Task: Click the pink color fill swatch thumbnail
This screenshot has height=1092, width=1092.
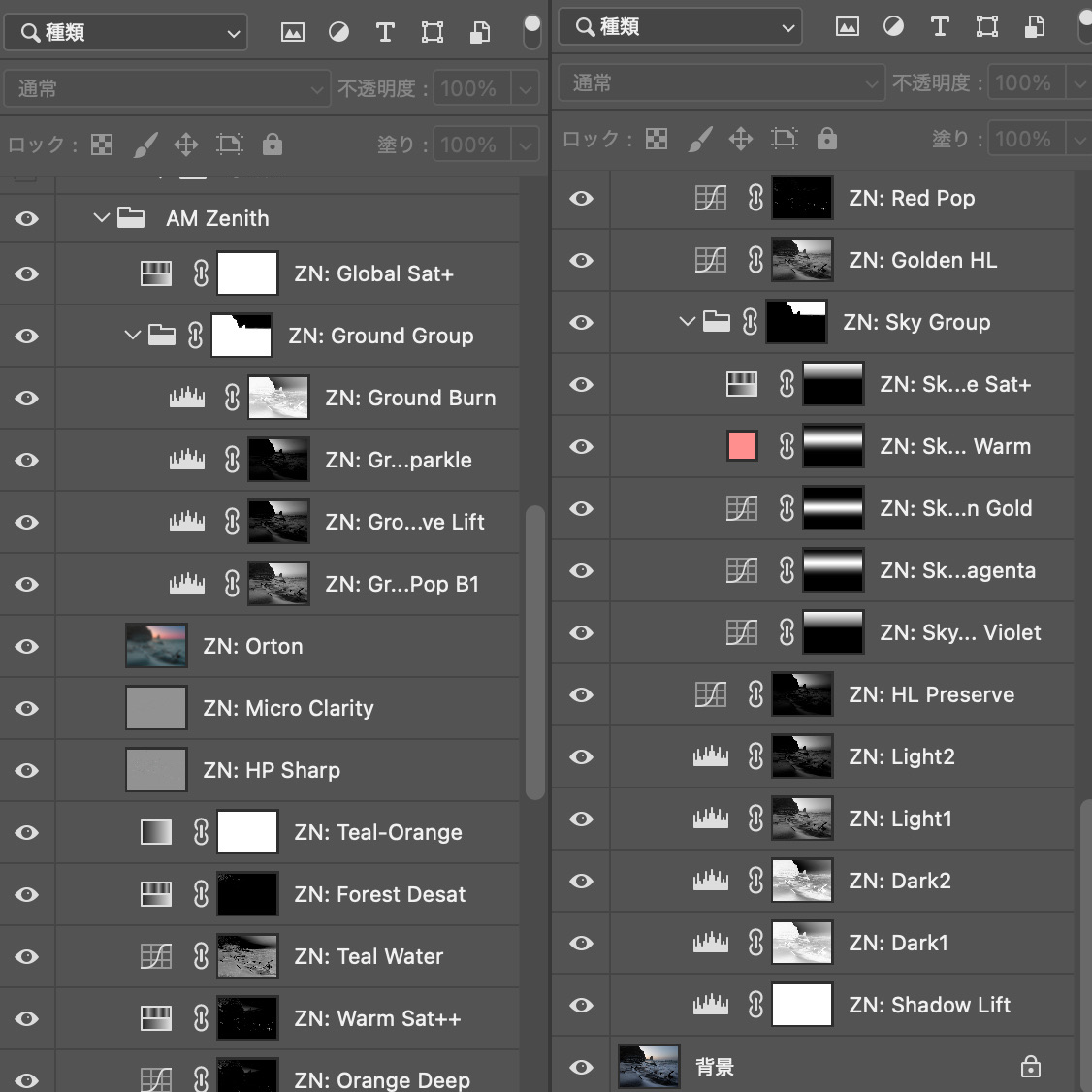Action: 742,446
